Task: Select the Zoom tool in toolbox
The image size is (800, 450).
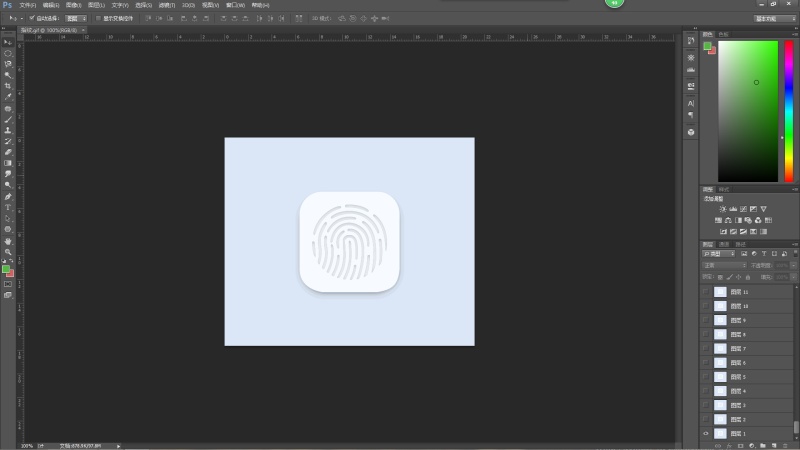Action: (x=8, y=252)
